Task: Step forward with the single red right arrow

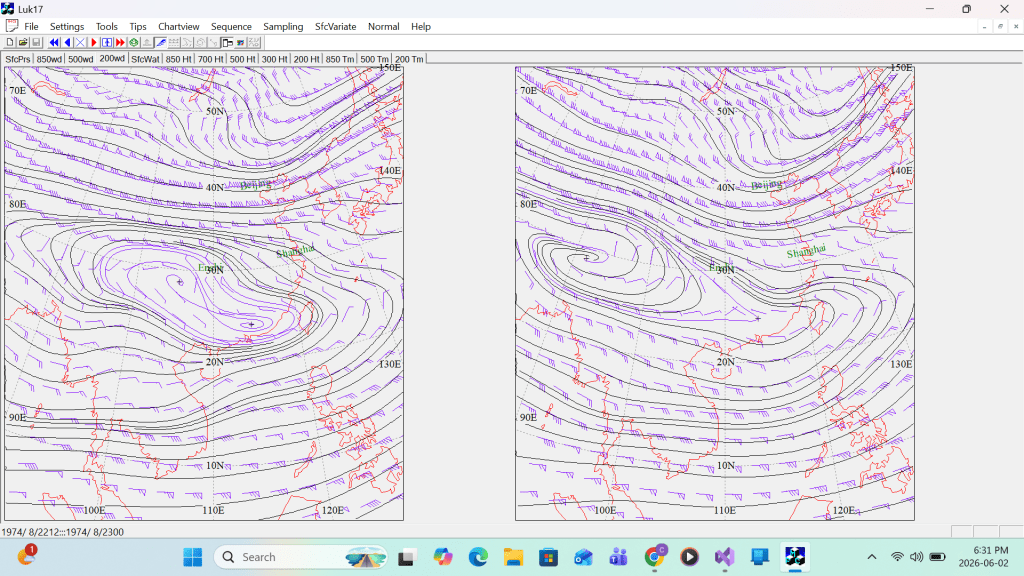Action: pos(94,42)
